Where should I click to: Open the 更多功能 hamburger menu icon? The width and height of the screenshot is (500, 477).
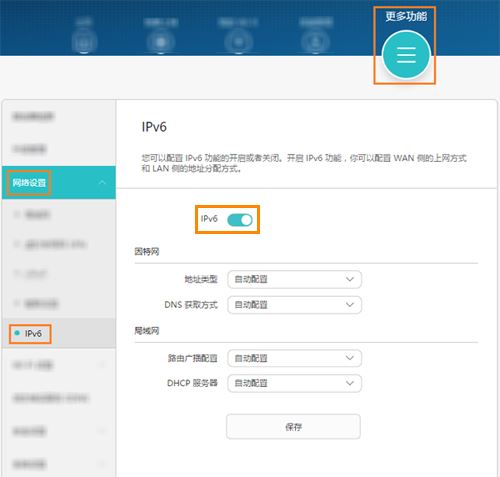tap(406, 55)
